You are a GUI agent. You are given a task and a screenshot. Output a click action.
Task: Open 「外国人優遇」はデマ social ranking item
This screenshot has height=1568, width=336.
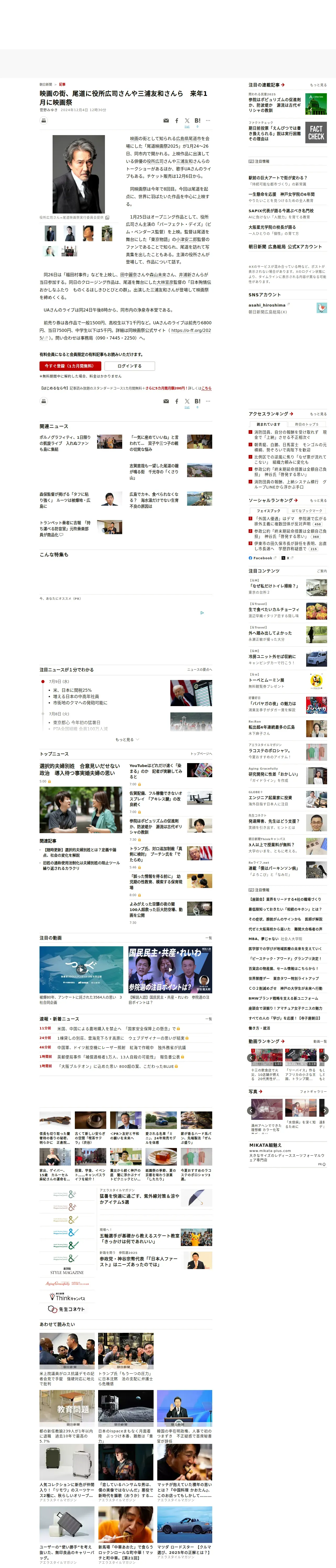[290, 521]
